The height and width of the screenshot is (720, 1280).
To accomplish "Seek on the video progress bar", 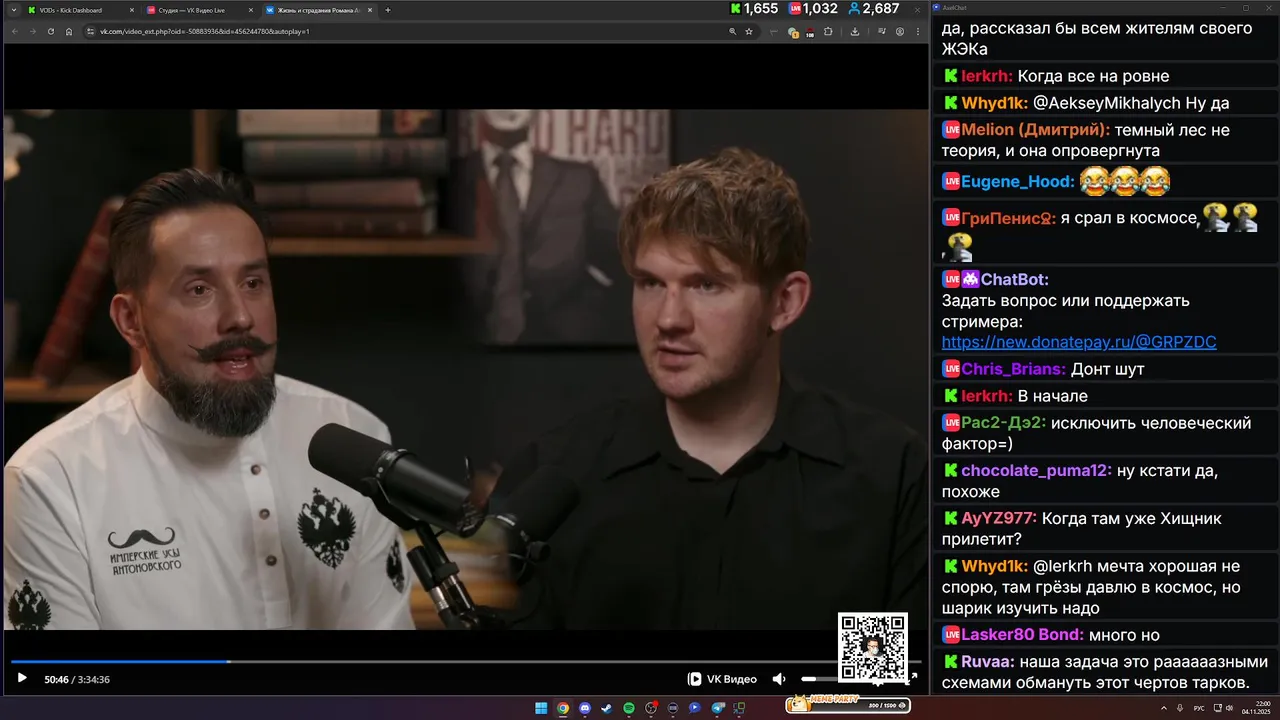I will (466, 661).
